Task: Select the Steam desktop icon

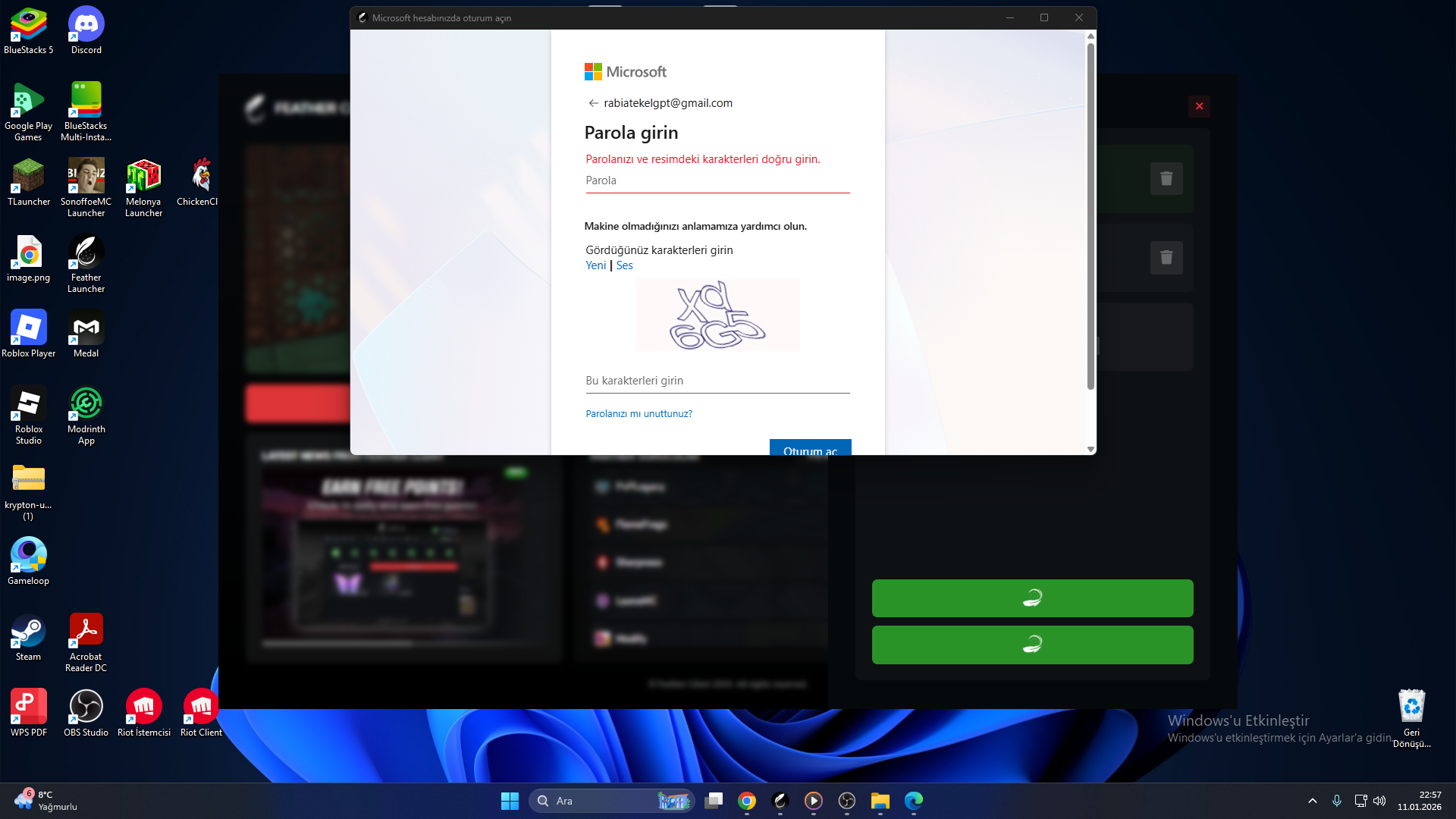Action: 29,637
